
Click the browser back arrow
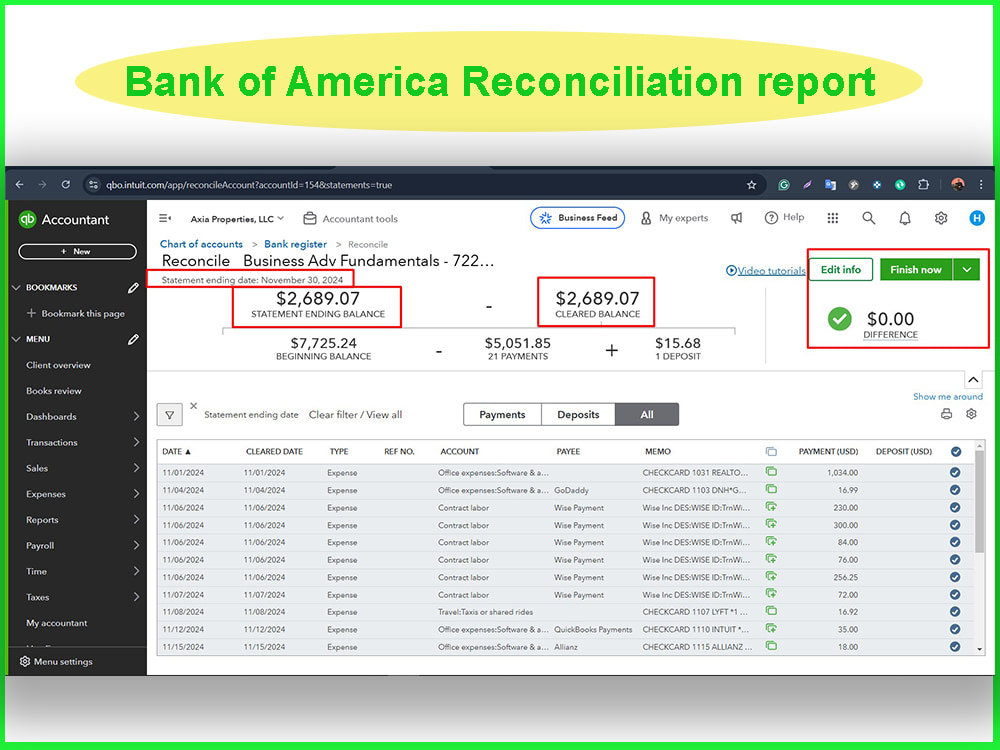pos(20,185)
